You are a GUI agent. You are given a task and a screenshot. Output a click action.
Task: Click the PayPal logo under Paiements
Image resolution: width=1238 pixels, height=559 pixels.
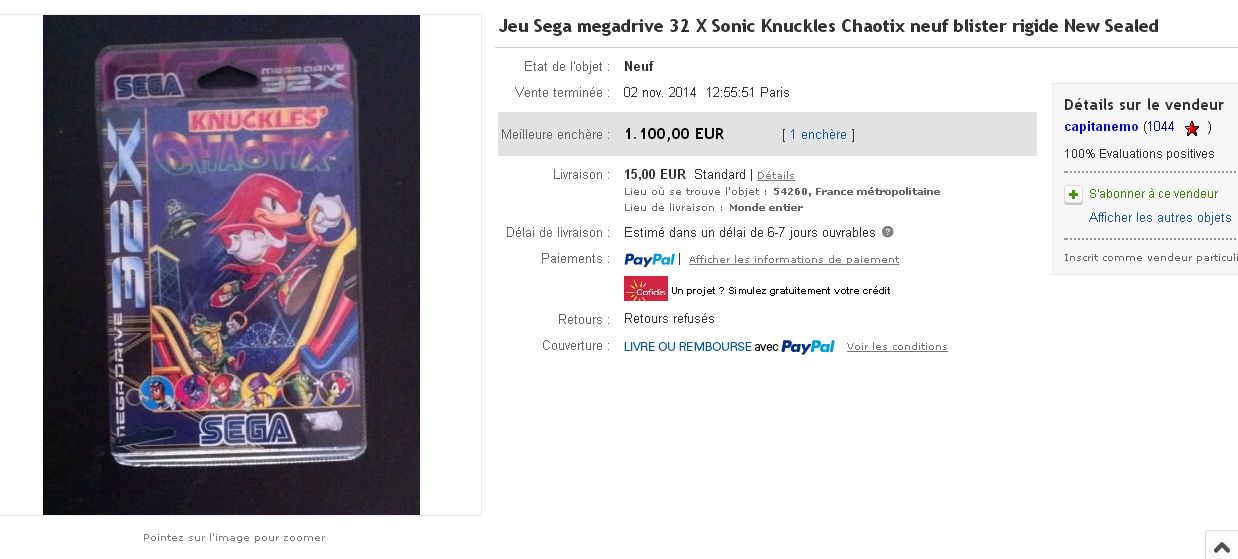point(649,260)
